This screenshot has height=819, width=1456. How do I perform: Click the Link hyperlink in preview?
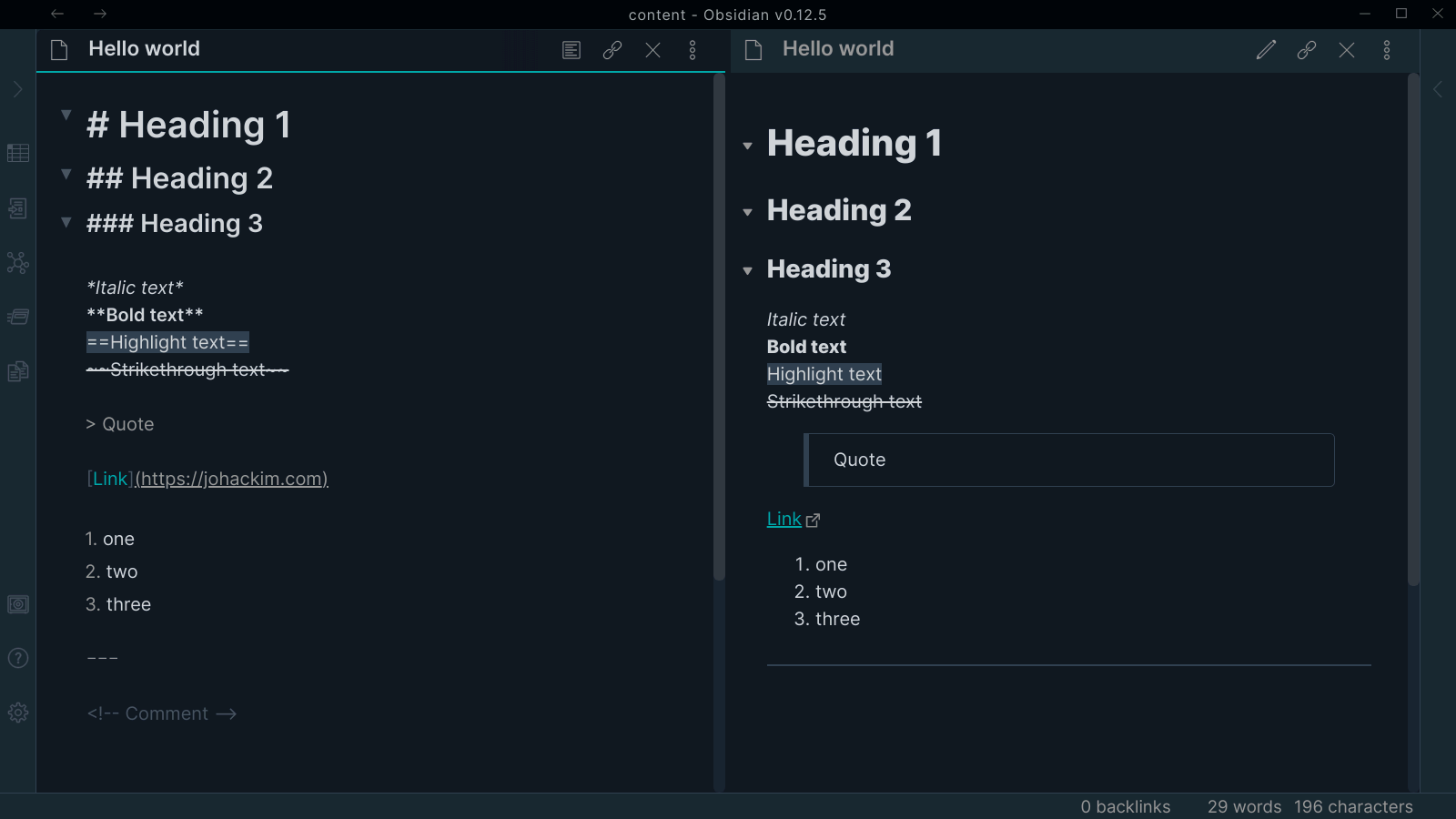coord(784,519)
